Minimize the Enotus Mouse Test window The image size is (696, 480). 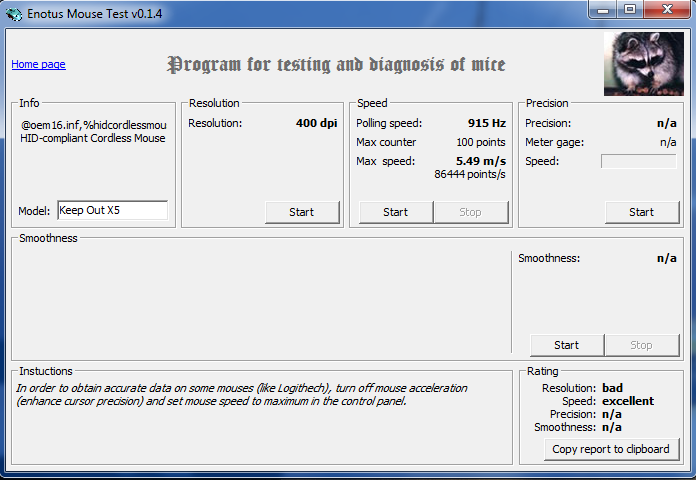[x=603, y=10]
